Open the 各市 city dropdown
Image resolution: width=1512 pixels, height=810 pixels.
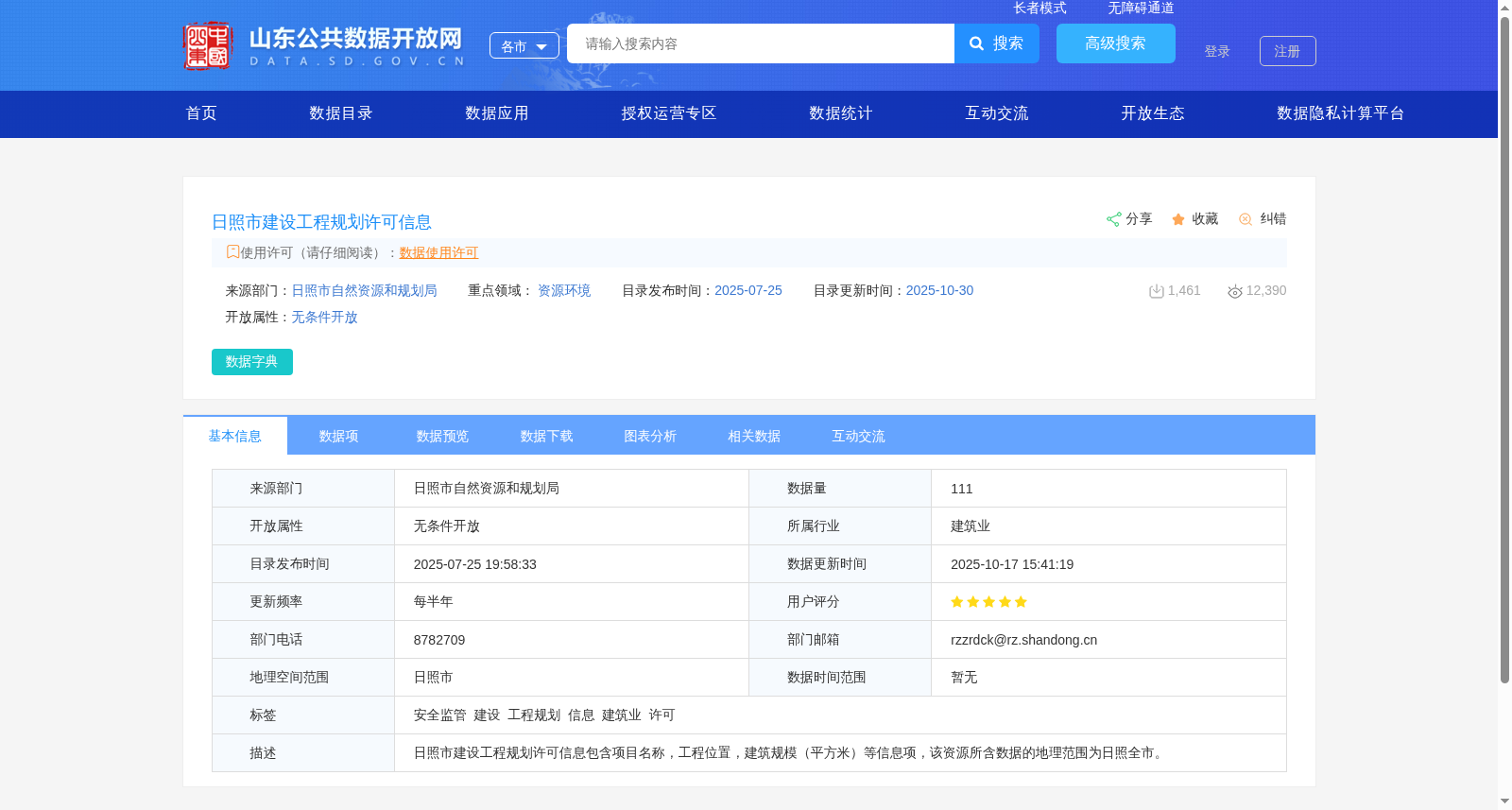(524, 45)
